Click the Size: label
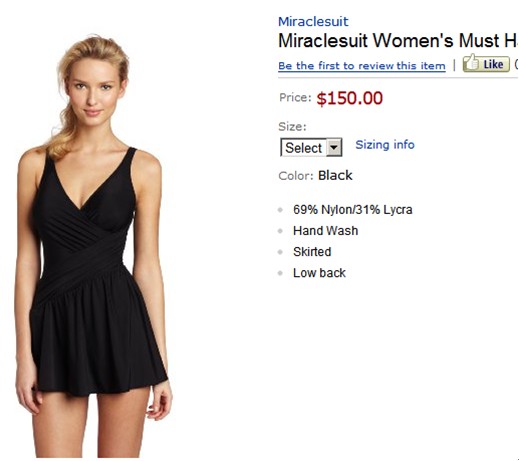519x461 pixels. pyautogui.click(x=292, y=127)
